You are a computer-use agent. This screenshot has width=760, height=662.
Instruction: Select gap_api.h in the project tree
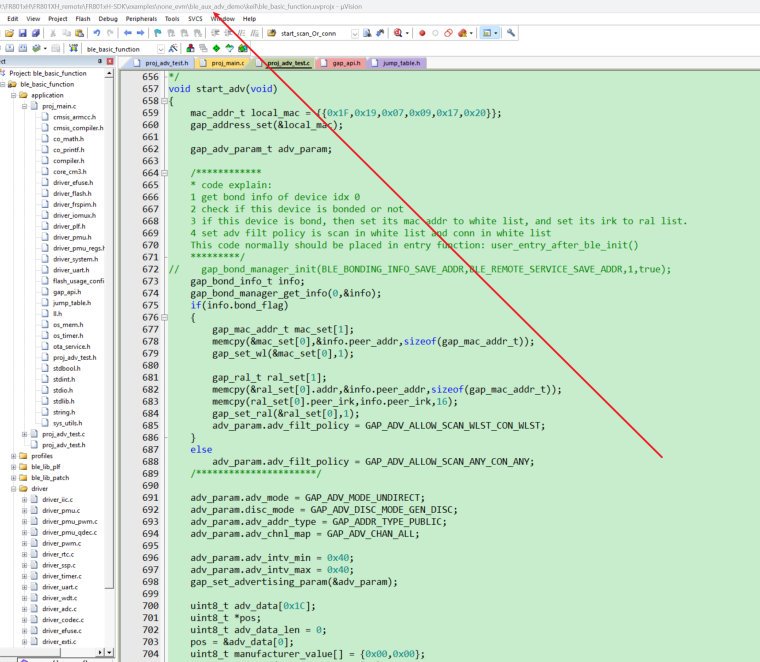pos(66,292)
